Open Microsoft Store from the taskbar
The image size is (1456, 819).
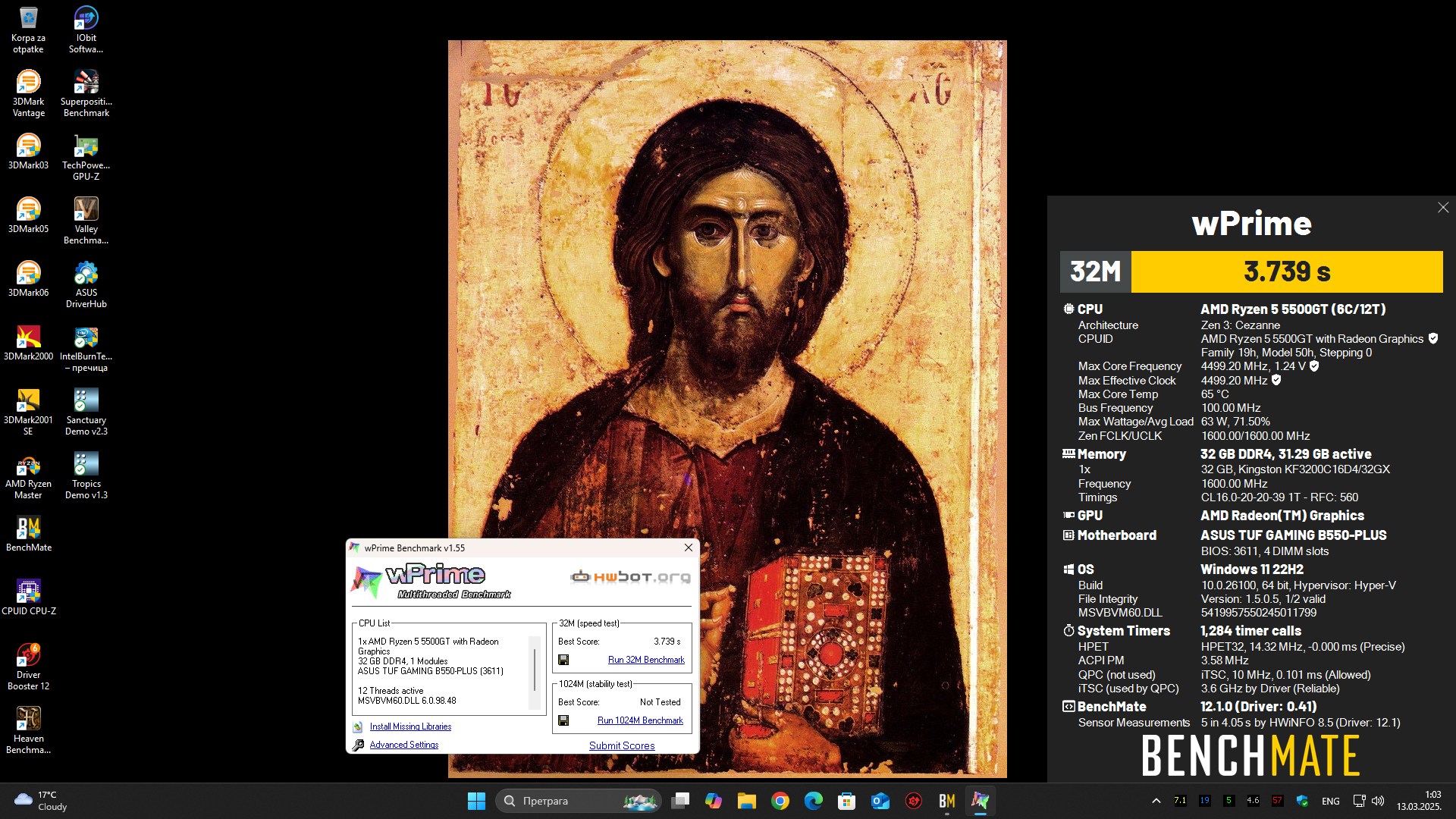[846, 801]
